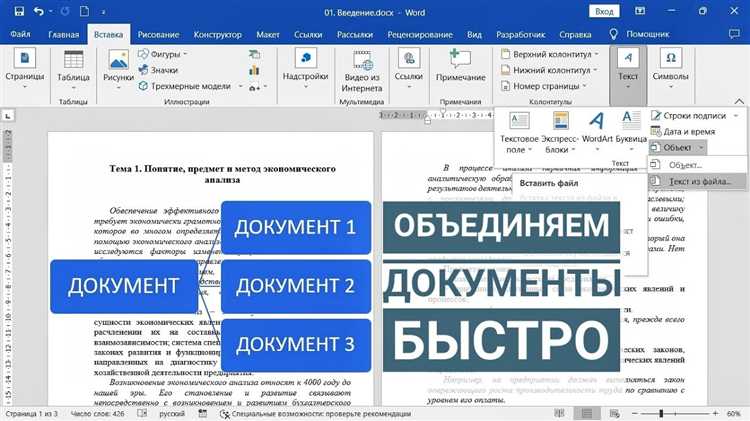This screenshot has height=421, width=750.
Task: Add a Примечание comment
Action: (460, 66)
